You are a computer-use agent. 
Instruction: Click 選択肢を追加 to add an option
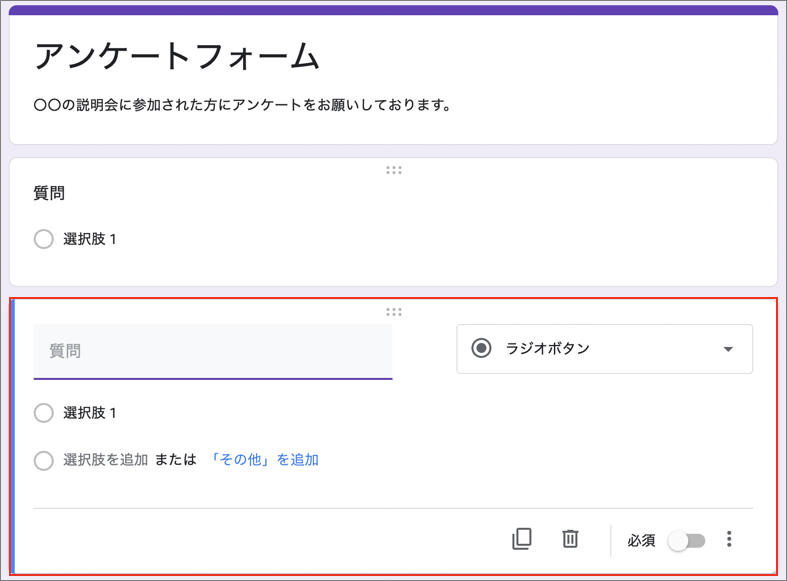[x=105, y=460]
